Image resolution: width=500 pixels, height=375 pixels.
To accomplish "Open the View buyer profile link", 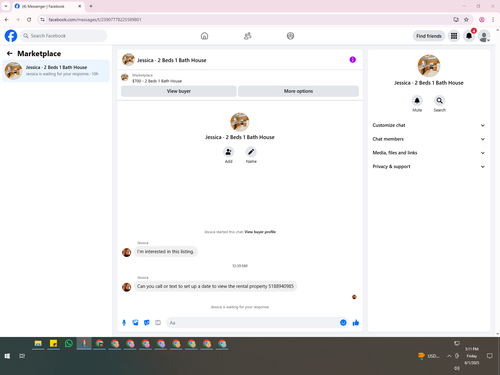I will click(x=260, y=232).
